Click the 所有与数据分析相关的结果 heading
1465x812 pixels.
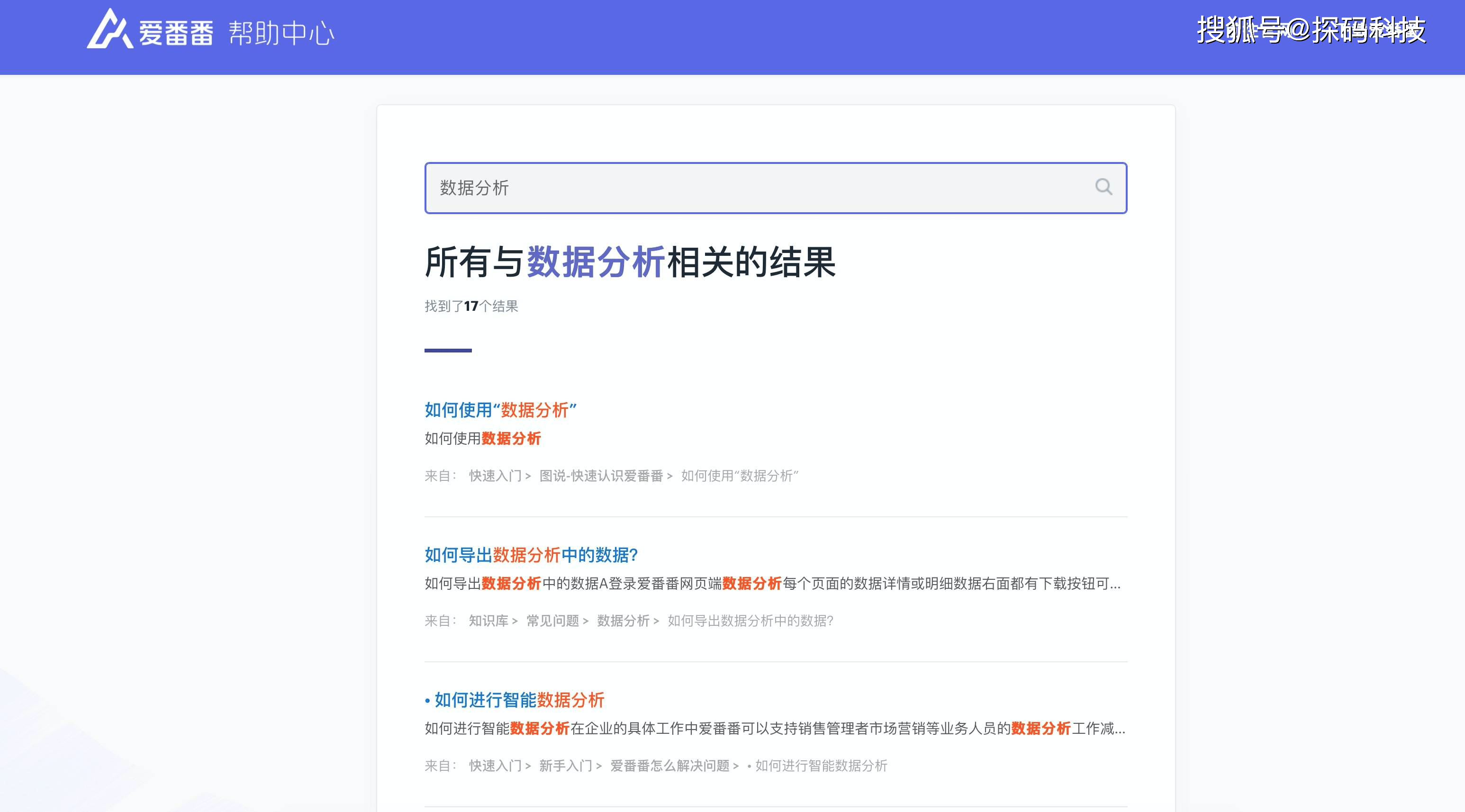tap(630, 262)
